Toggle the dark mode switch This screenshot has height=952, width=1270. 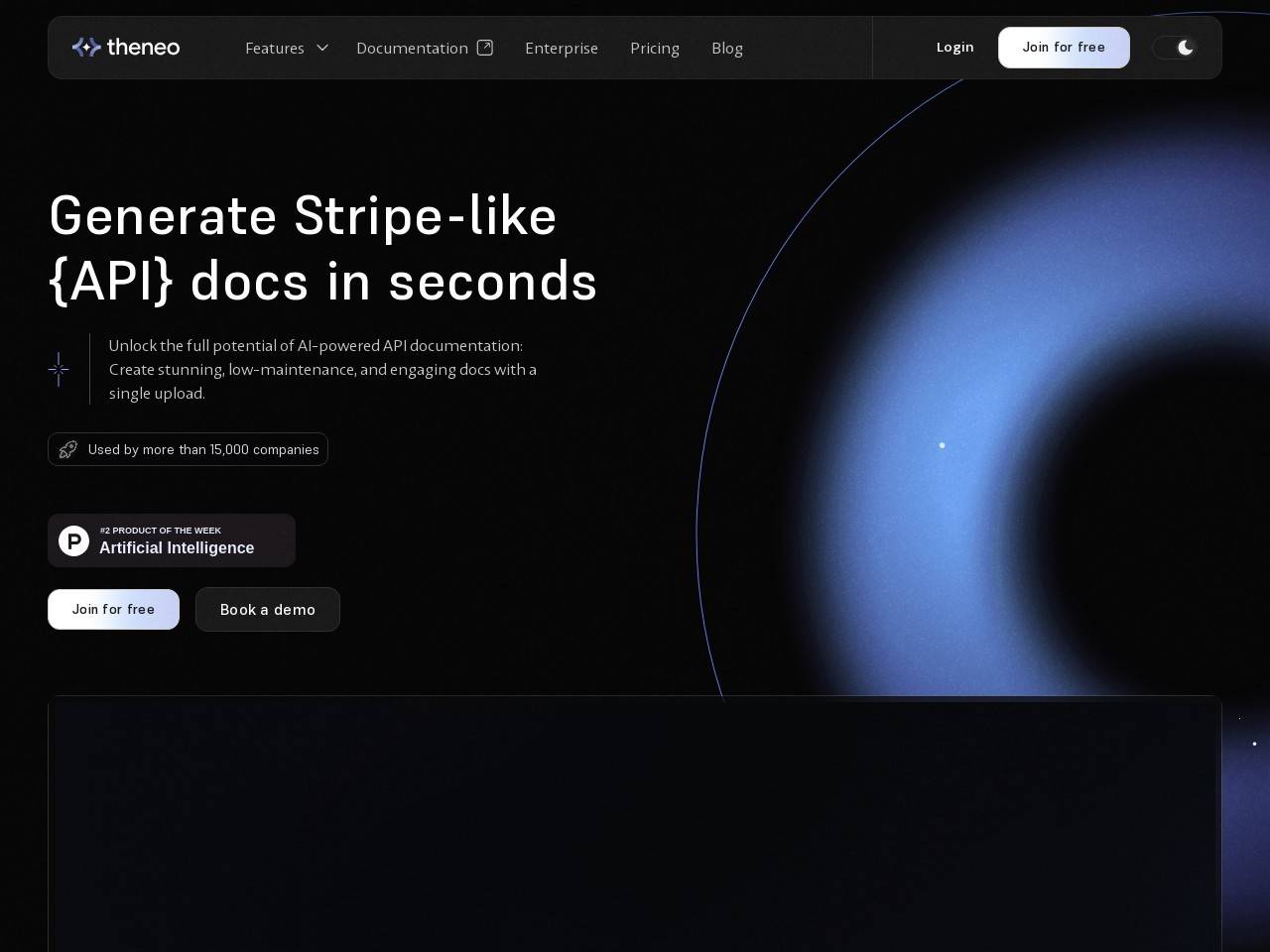1175,48
